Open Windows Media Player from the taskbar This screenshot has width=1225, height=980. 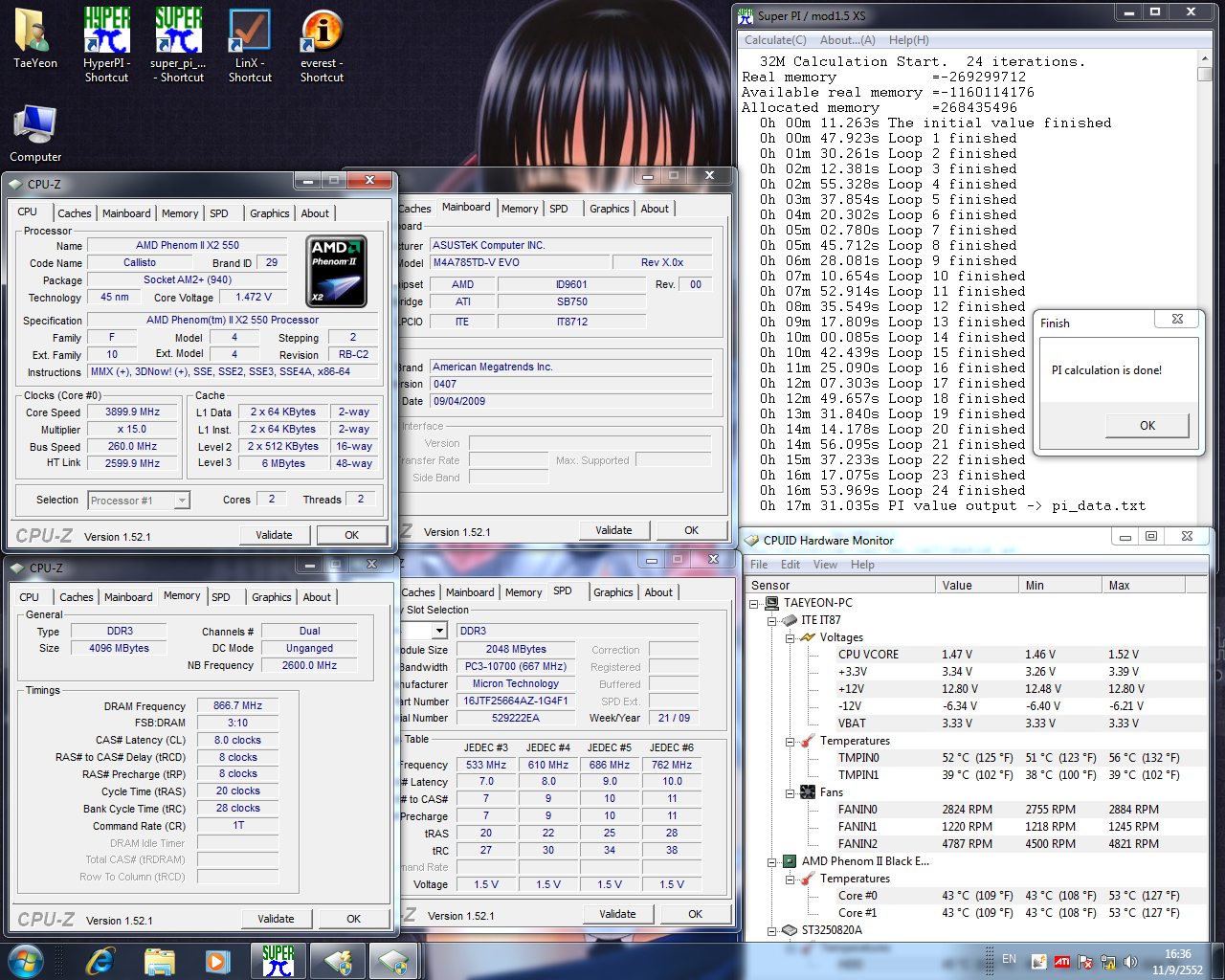pos(216,961)
